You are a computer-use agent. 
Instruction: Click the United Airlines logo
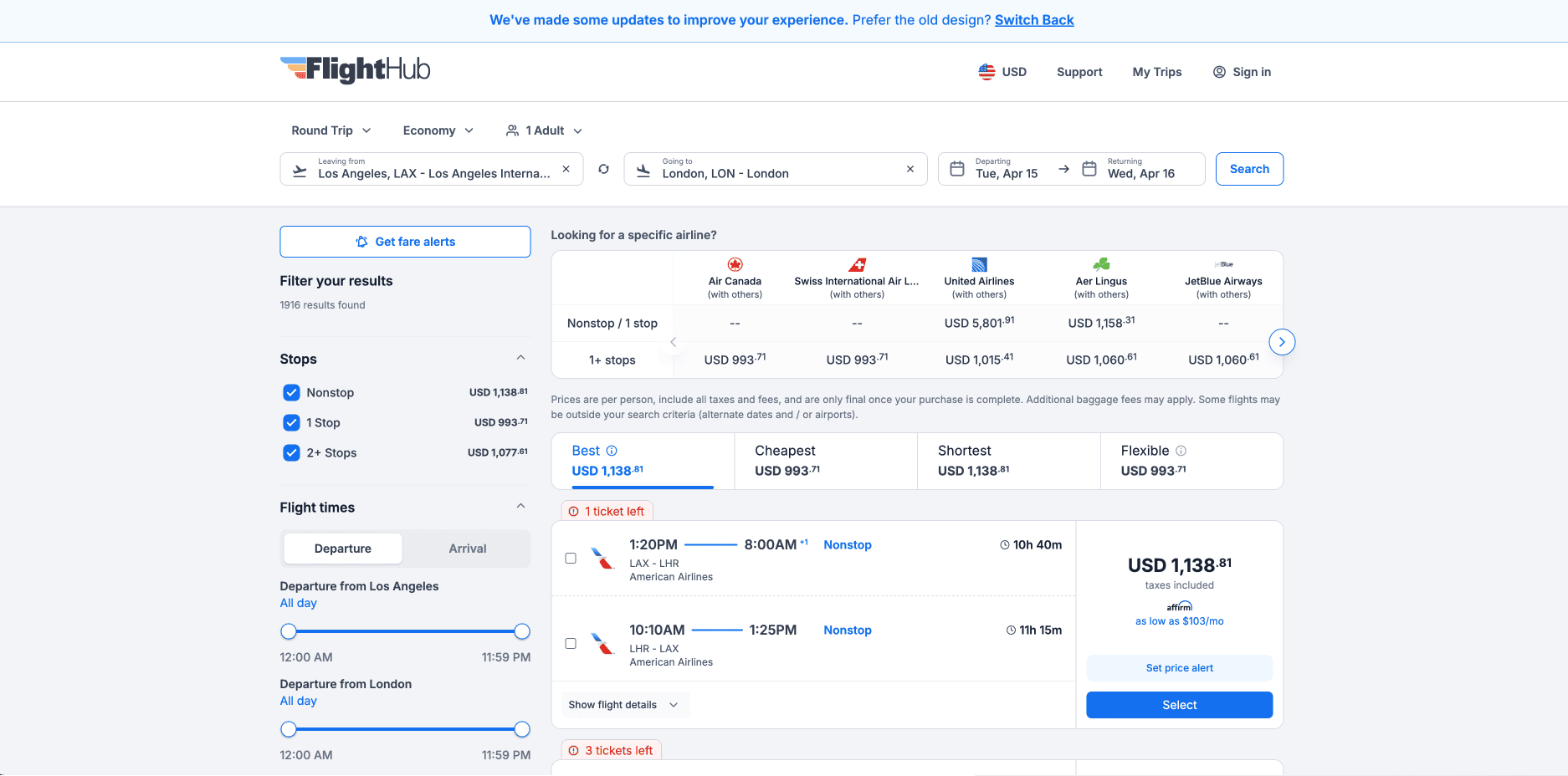coord(979,264)
